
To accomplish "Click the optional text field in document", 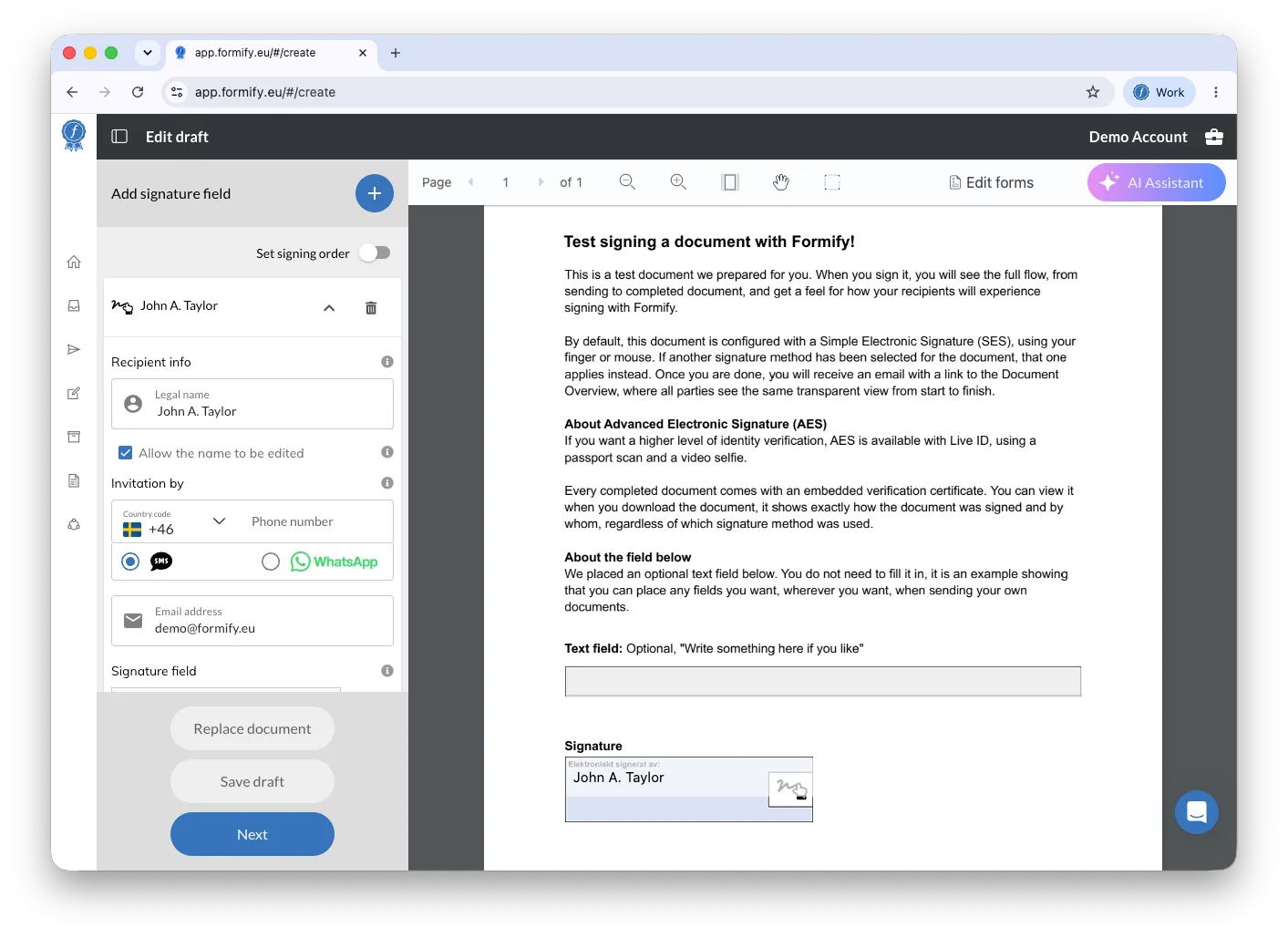I will [x=823, y=681].
